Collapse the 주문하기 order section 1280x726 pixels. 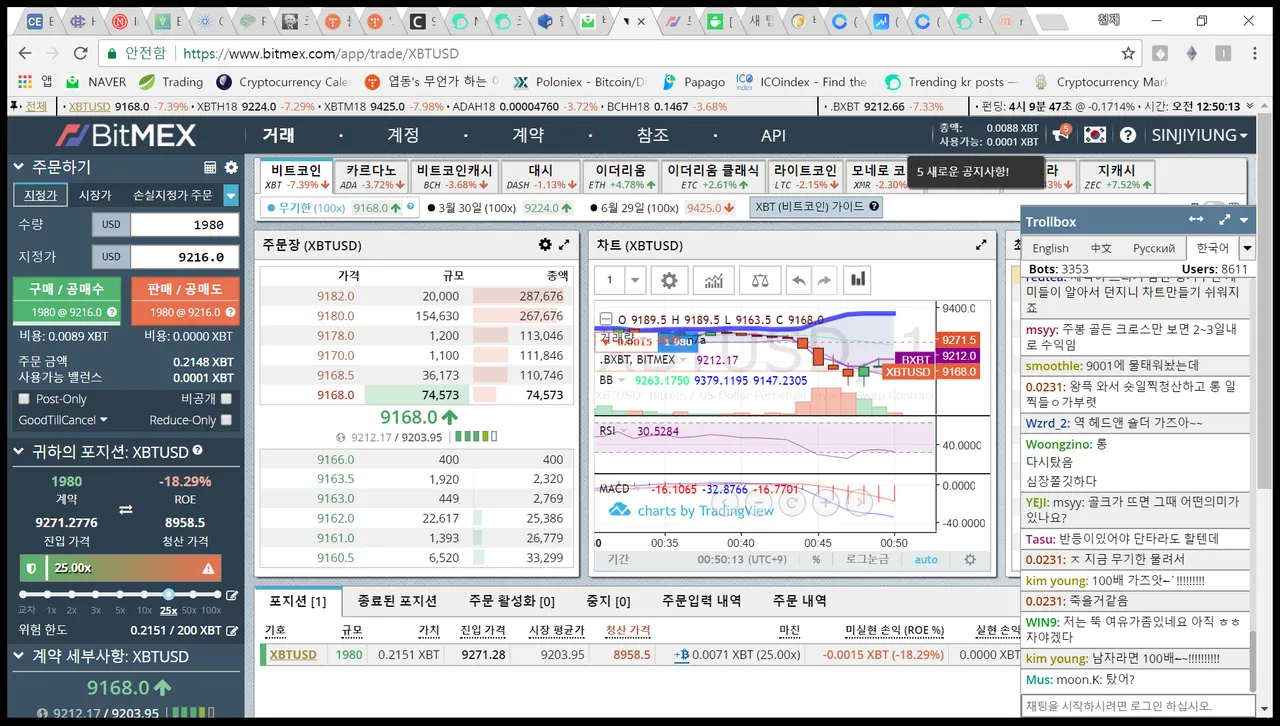(19, 167)
